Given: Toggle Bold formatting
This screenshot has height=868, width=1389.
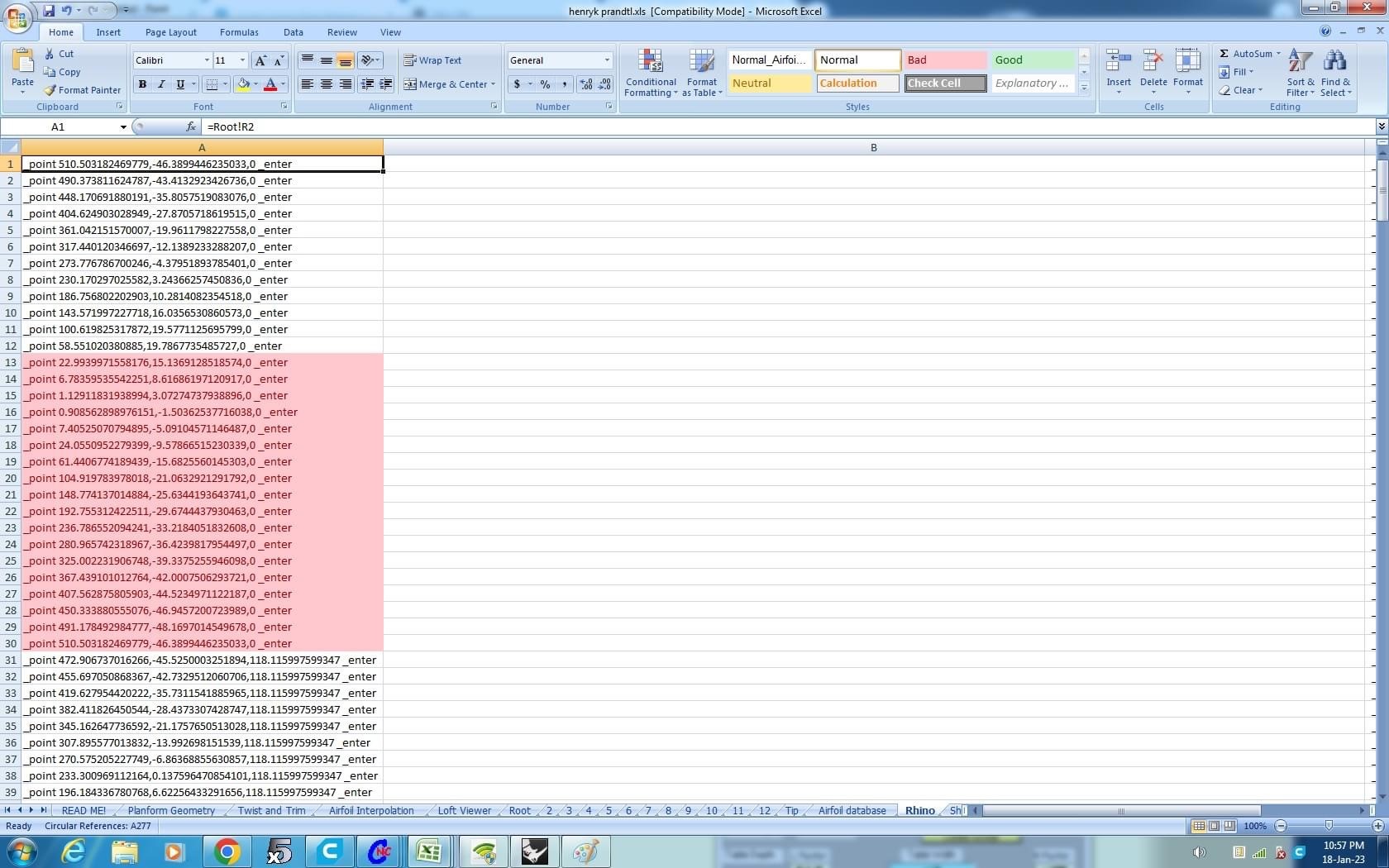Looking at the screenshot, I should pos(142,84).
